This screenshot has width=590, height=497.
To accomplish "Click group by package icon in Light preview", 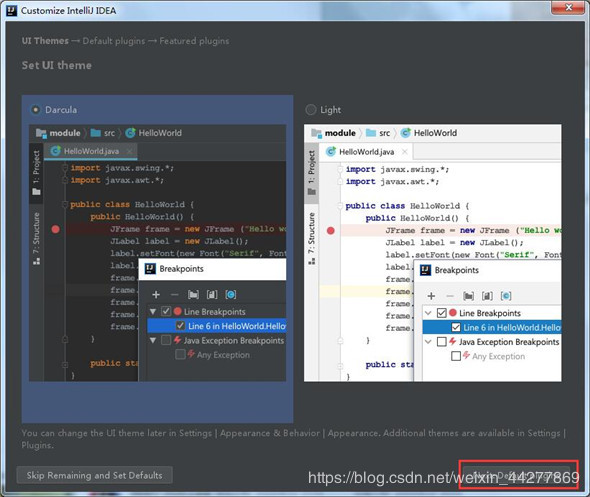I will (468, 296).
